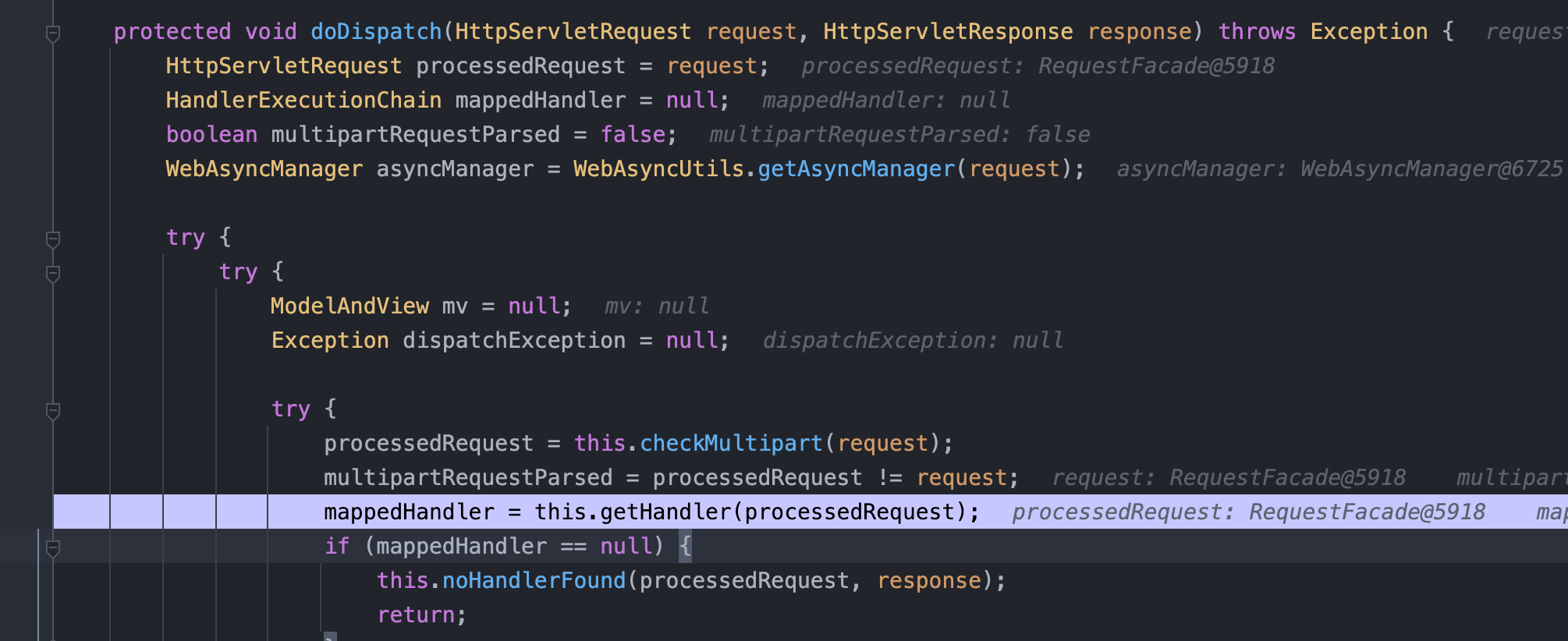The height and width of the screenshot is (641, 1568).
Task: Click the throws keyword in method signature
Action: coord(1257,32)
